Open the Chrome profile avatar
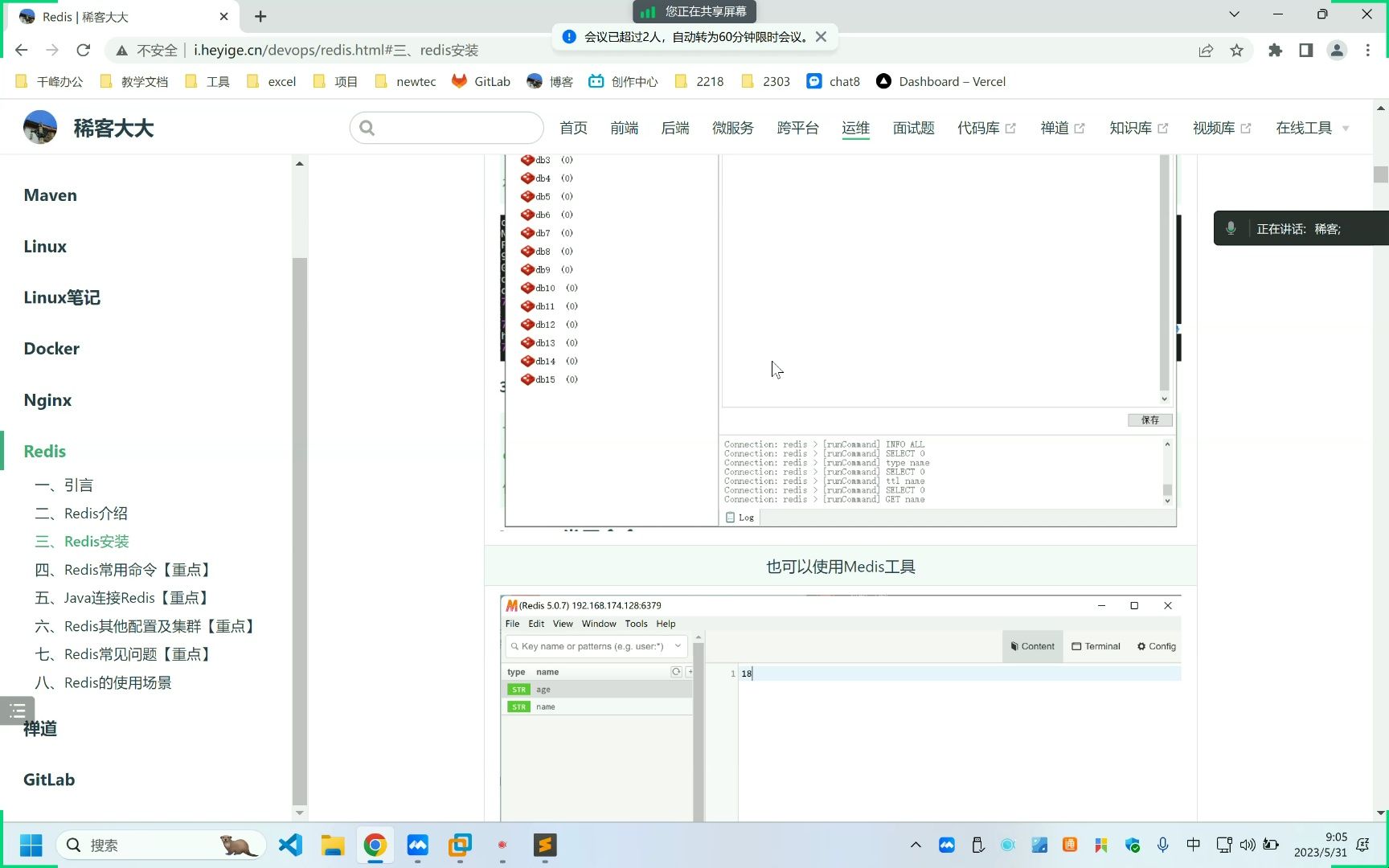The image size is (1389, 868). [x=1337, y=51]
